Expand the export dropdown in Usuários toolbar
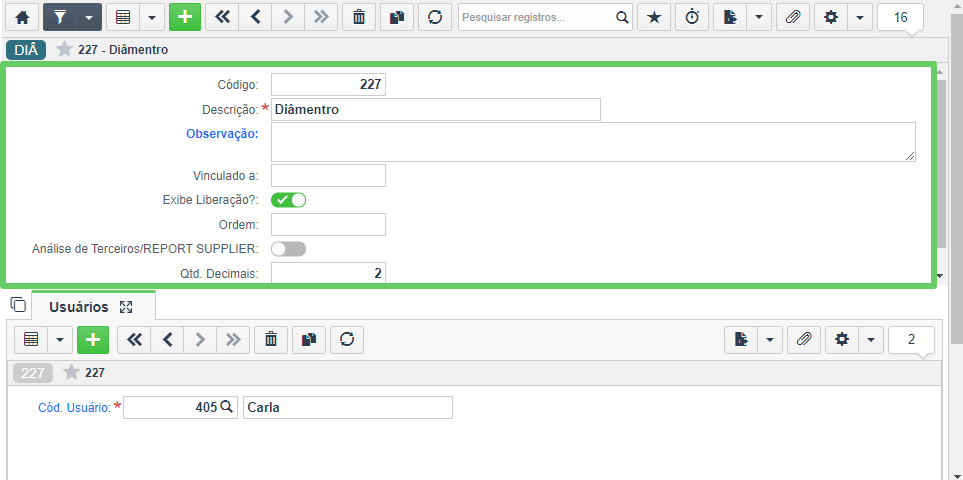Screen dimensions: 963x480 (x=770, y=339)
